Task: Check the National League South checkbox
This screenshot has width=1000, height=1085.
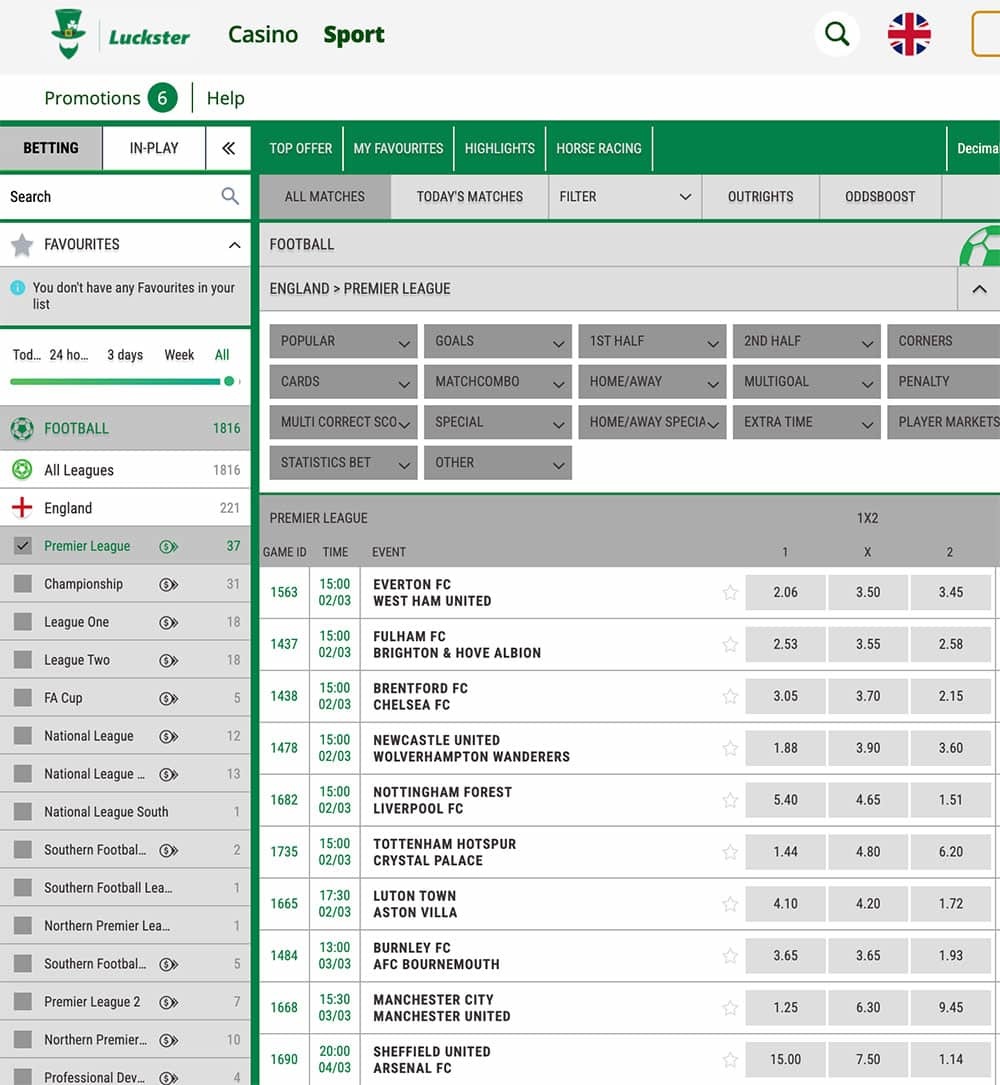Action: [x=23, y=812]
